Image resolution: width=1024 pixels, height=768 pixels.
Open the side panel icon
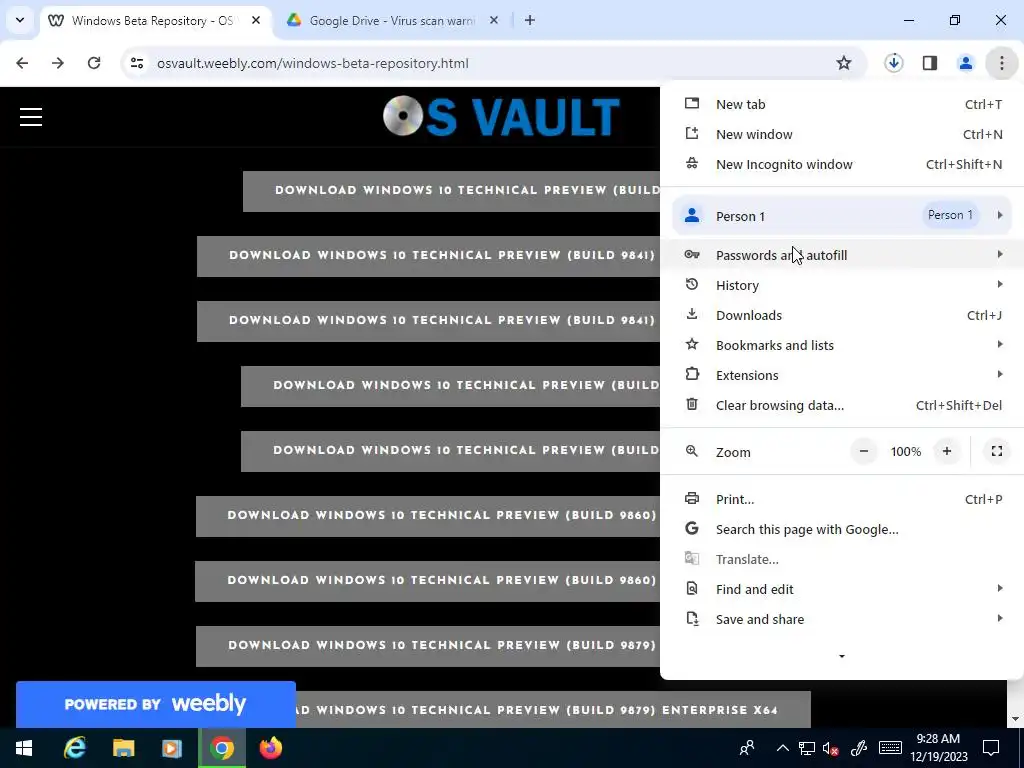pyautogui.click(x=930, y=63)
